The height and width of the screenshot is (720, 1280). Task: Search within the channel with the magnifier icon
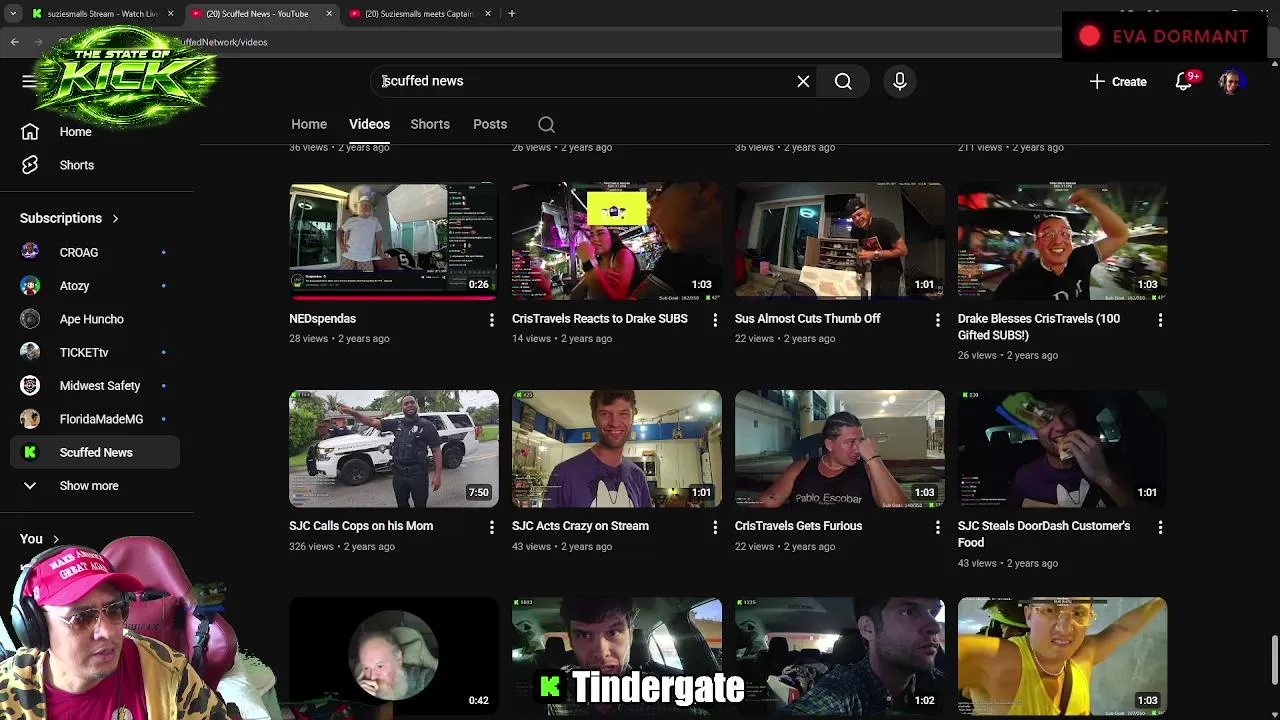tap(546, 124)
